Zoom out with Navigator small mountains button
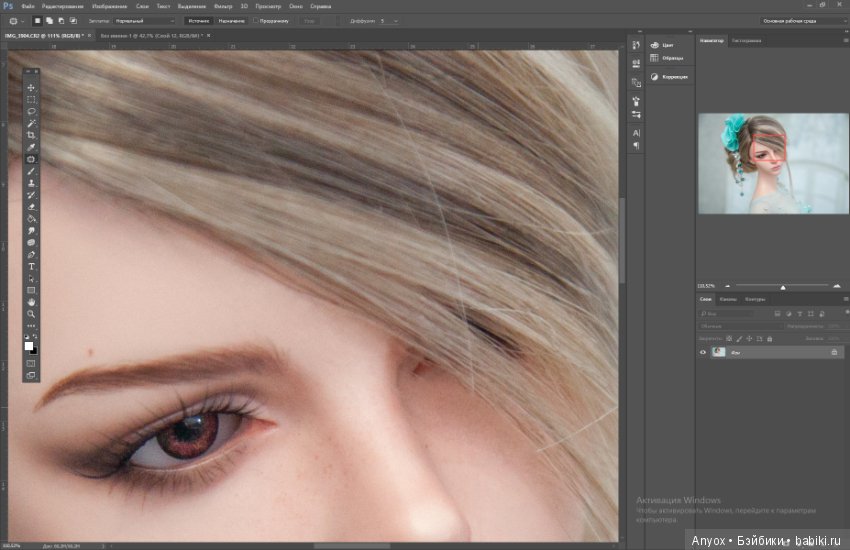 tap(727, 286)
